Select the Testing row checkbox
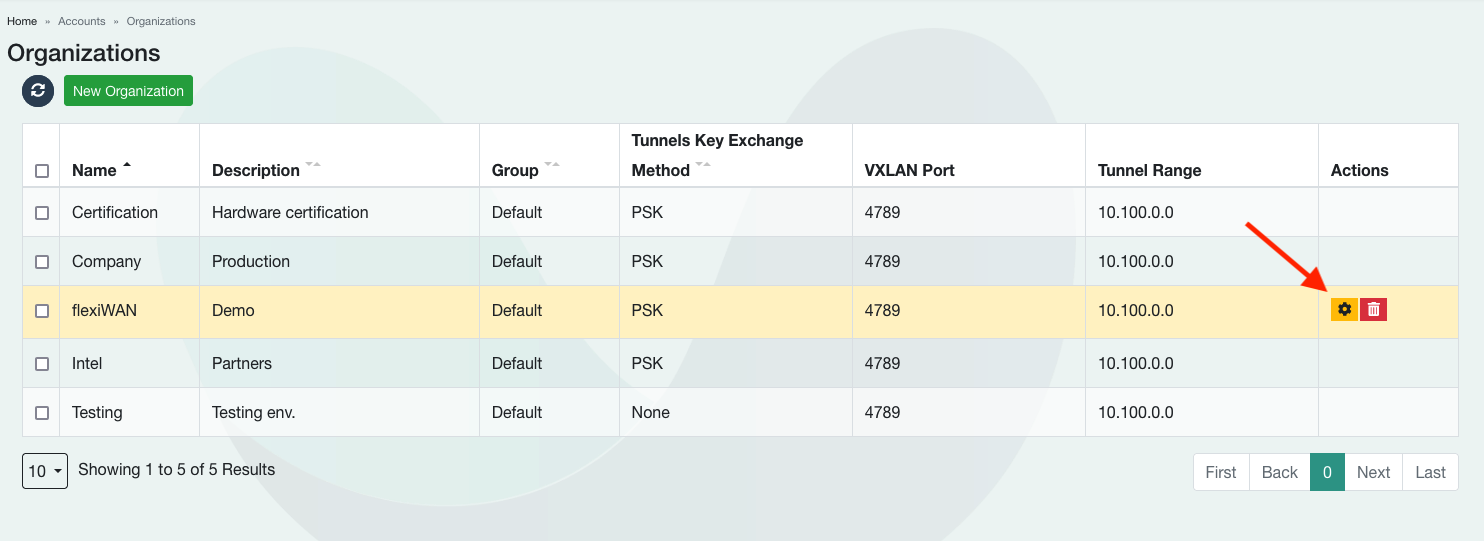1484x541 pixels. click(42, 413)
